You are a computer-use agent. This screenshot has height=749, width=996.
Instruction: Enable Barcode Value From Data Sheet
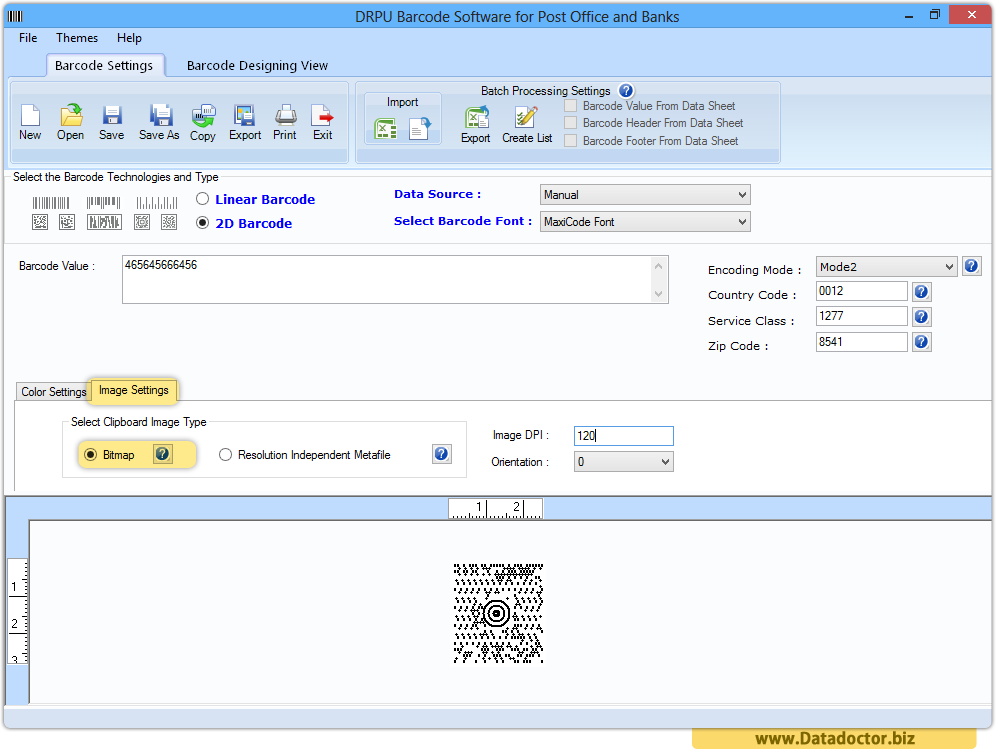pyautogui.click(x=571, y=106)
